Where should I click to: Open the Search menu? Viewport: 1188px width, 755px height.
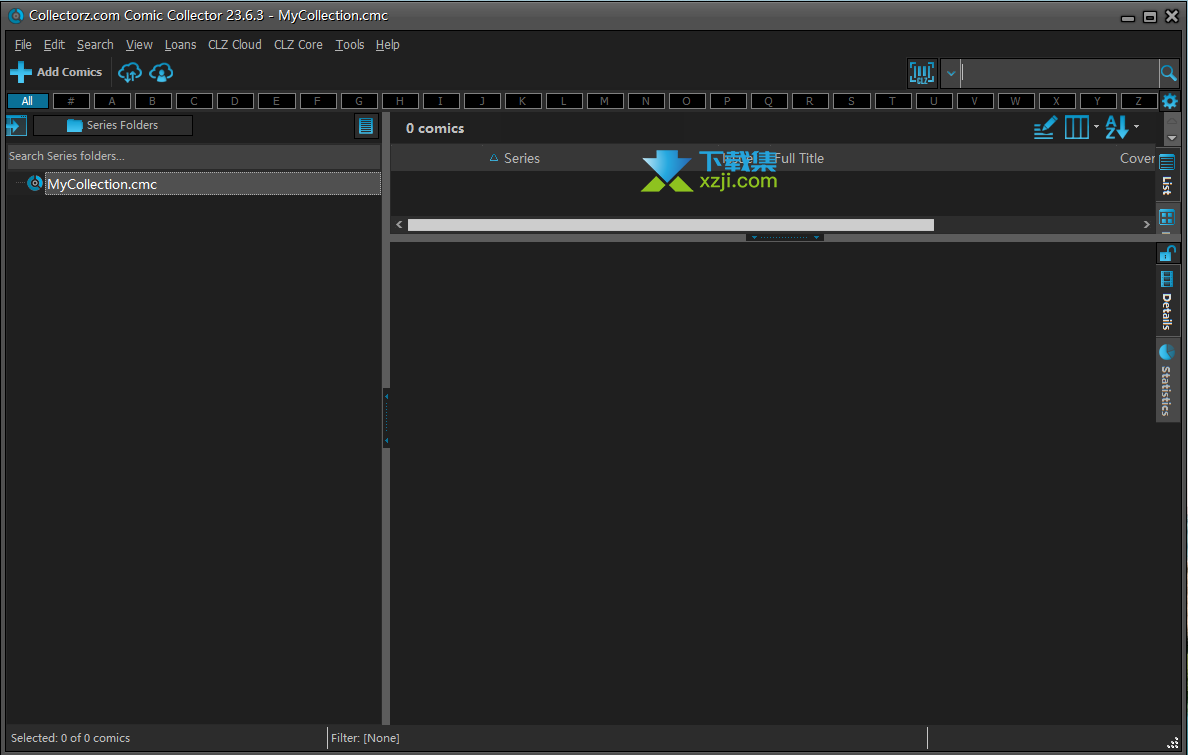click(x=95, y=45)
